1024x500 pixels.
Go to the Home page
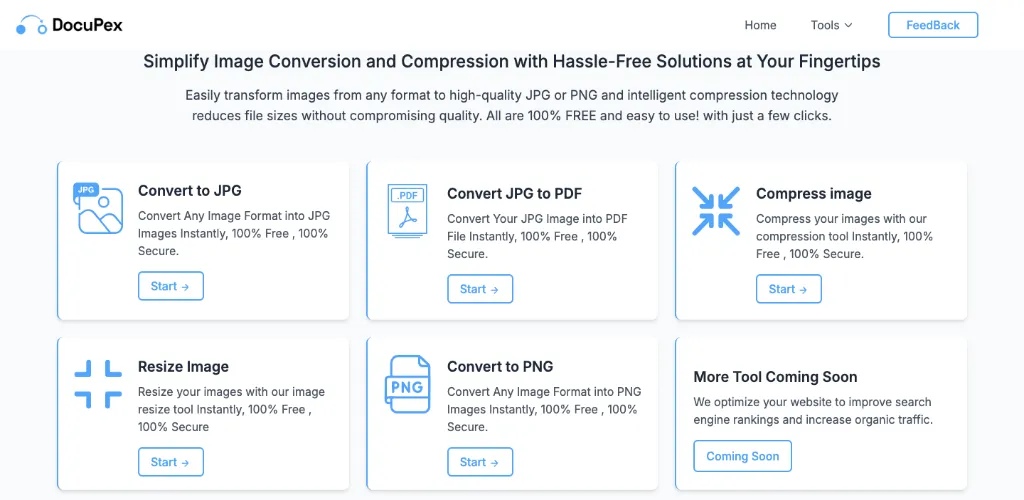[x=760, y=25]
